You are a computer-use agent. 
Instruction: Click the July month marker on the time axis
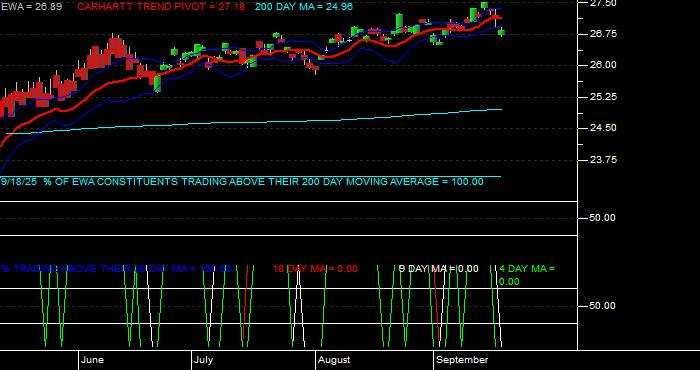(204, 360)
